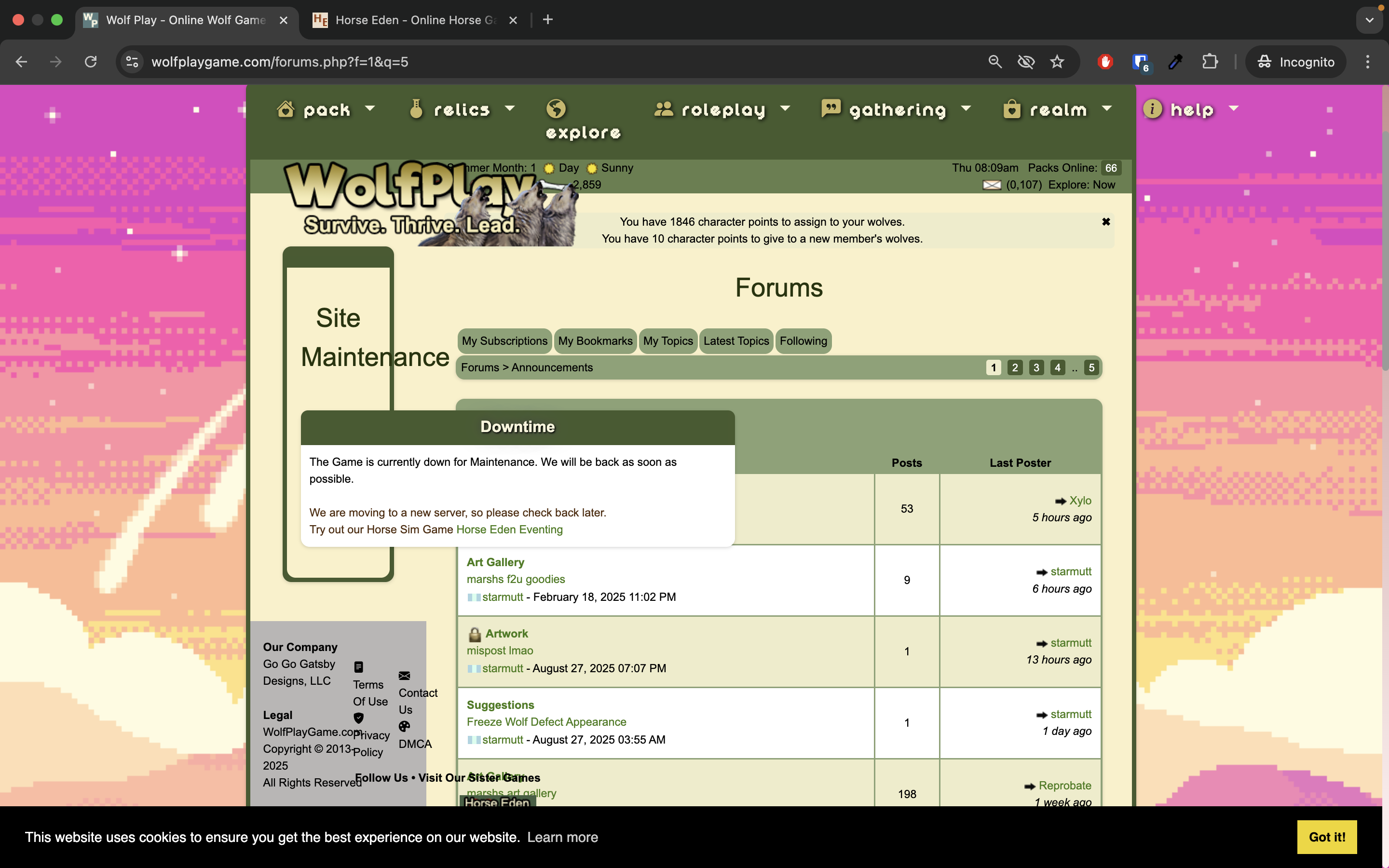Bookmark this page with star icon
The height and width of the screenshot is (868, 1389).
click(x=1057, y=61)
